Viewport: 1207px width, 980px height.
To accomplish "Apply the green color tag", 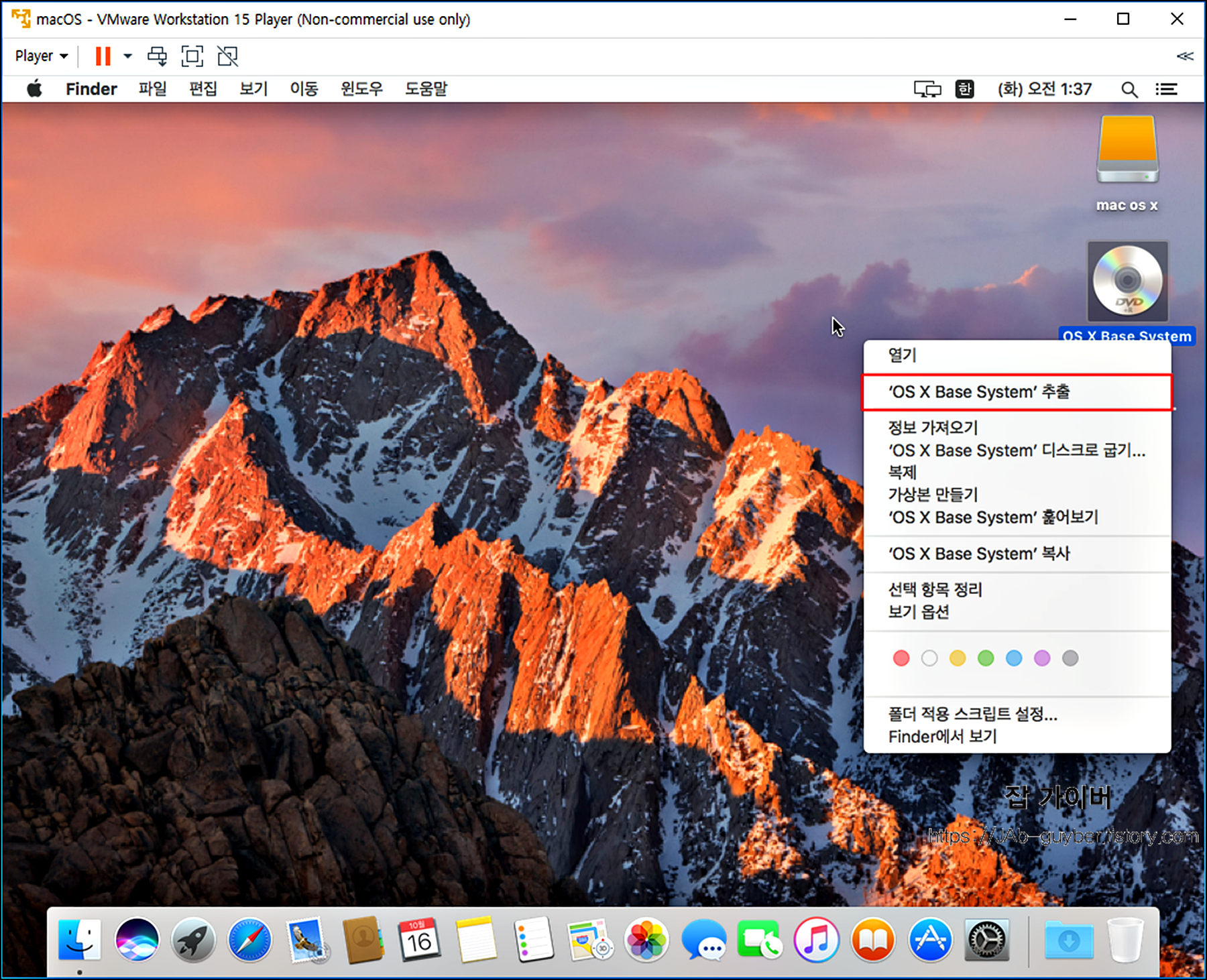I will [986, 658].
